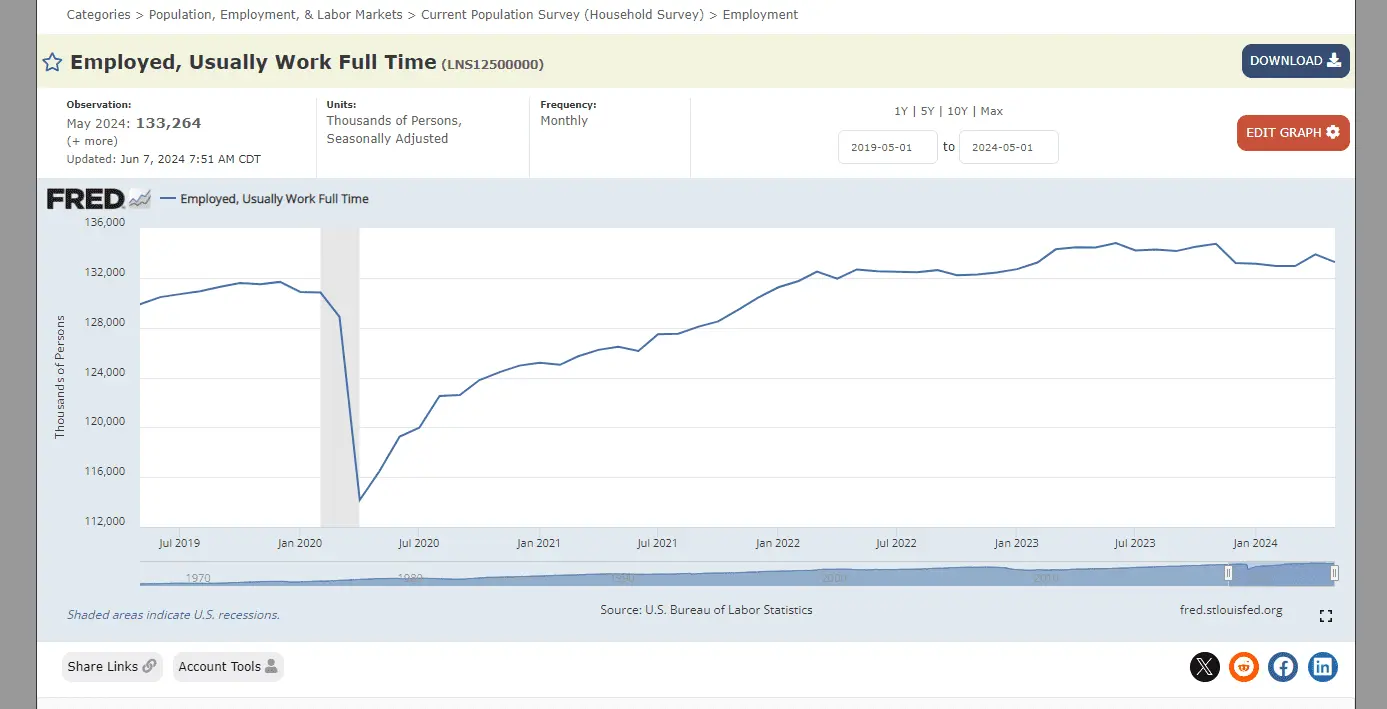The image size is (1387, 709).
Task: Expand the '(+ more)' observations
Action: (92, 141)
